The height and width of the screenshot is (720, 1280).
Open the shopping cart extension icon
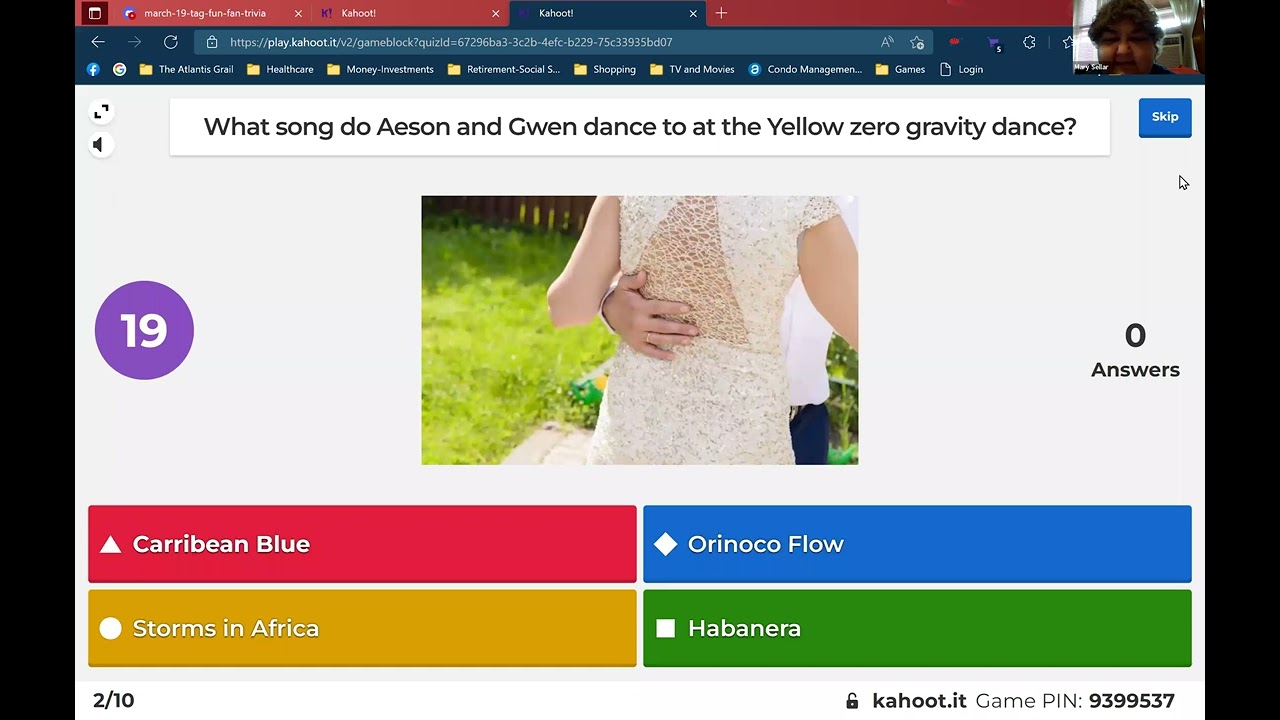click(x=993, y=43)
